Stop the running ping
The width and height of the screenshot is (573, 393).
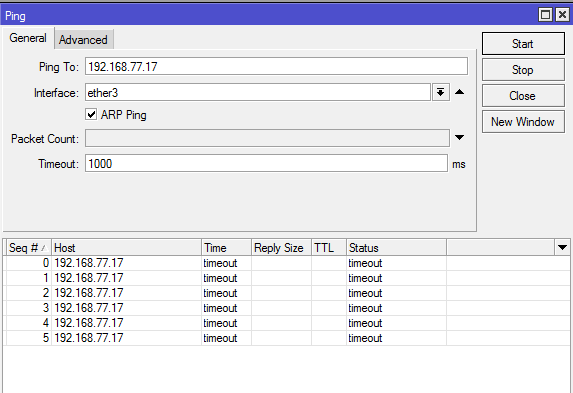523,70
